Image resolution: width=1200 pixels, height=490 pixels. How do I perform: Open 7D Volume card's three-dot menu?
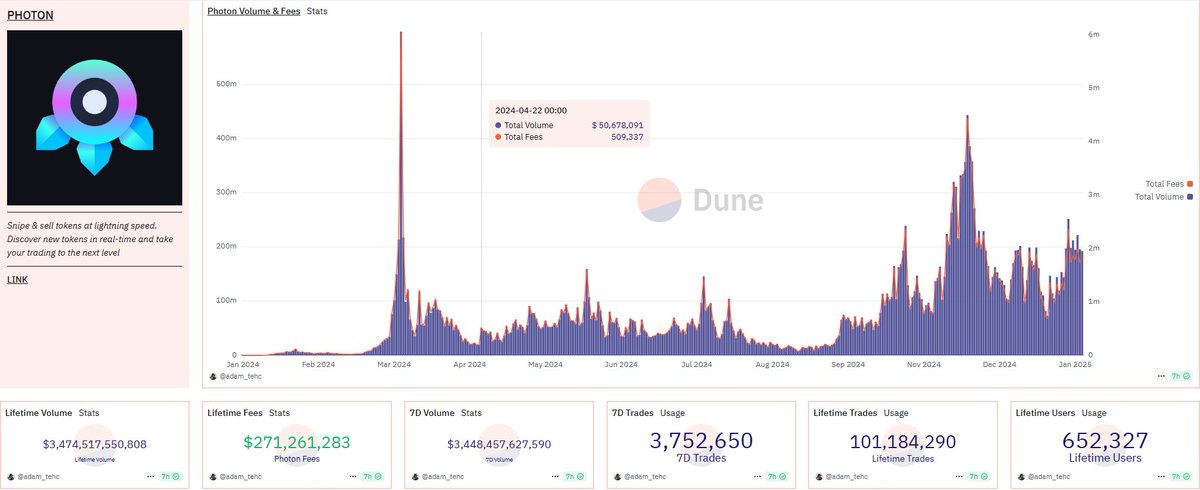[x=554, y=477]
